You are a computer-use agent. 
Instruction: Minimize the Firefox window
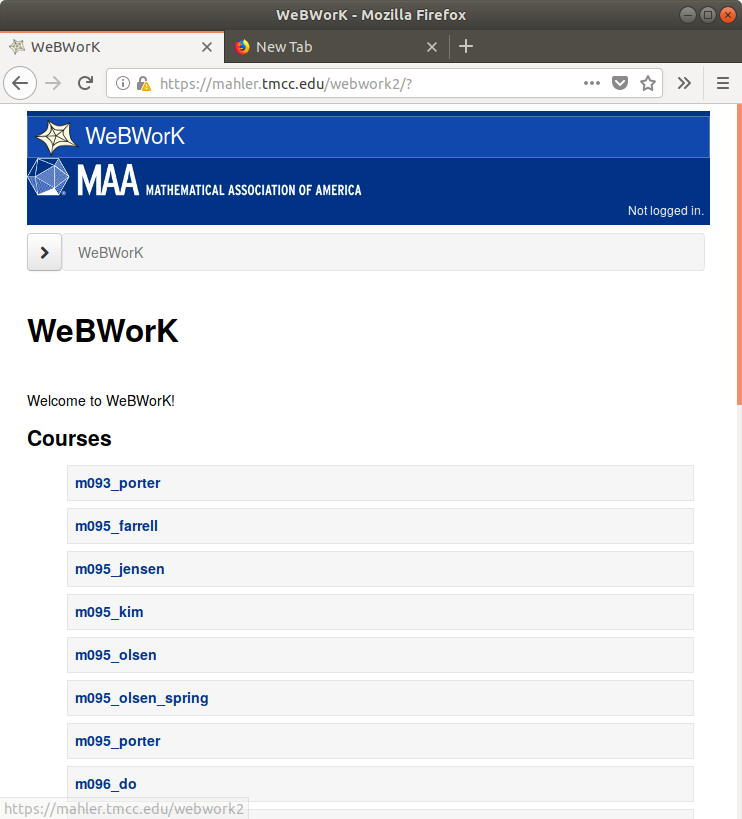point(688,15)
